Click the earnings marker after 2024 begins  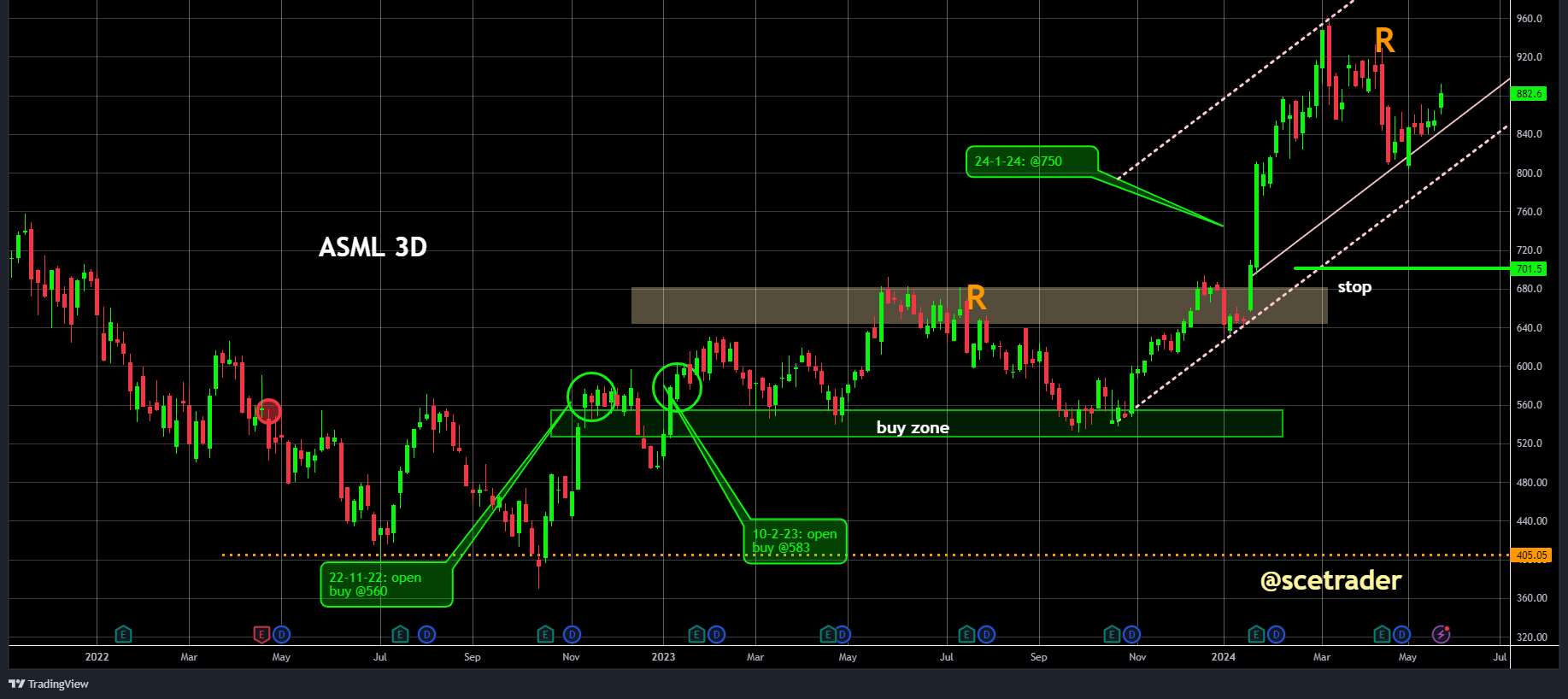tap(1256, 634)
